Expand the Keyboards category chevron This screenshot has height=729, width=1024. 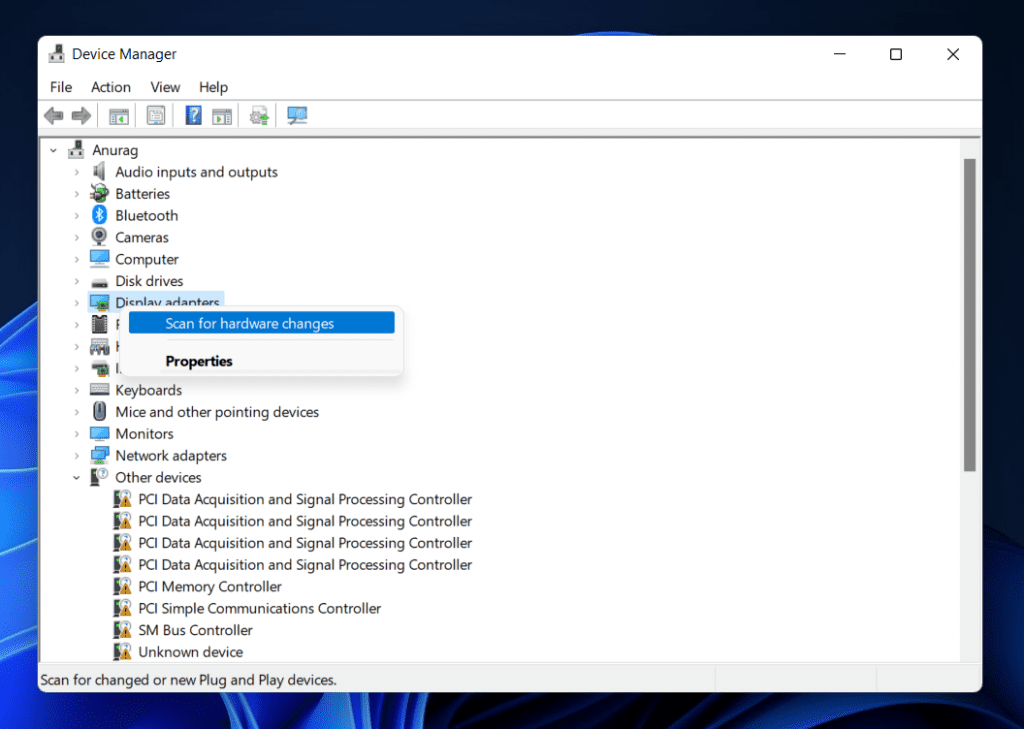77,390
